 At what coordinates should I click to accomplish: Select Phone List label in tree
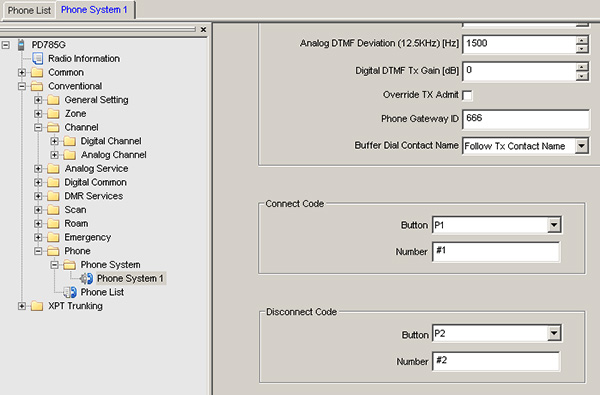102,292
